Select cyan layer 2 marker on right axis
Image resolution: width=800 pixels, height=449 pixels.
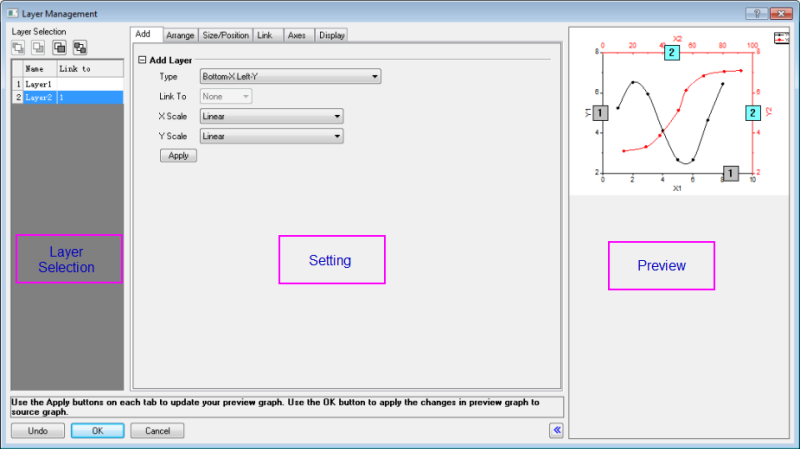(x=752, y=113)
